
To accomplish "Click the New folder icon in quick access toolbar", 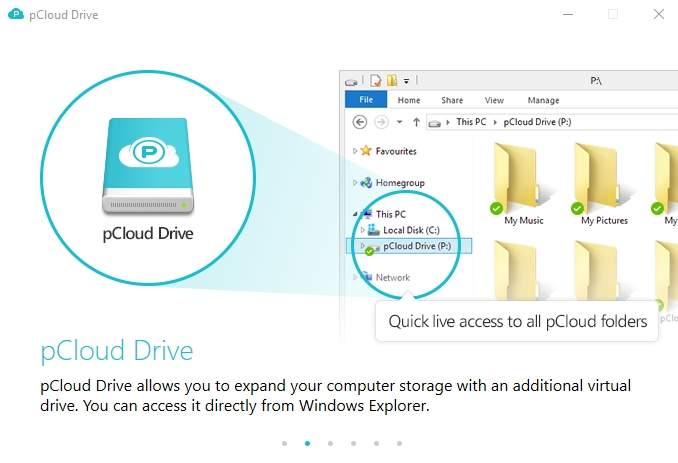I will (x=392, y=80).
